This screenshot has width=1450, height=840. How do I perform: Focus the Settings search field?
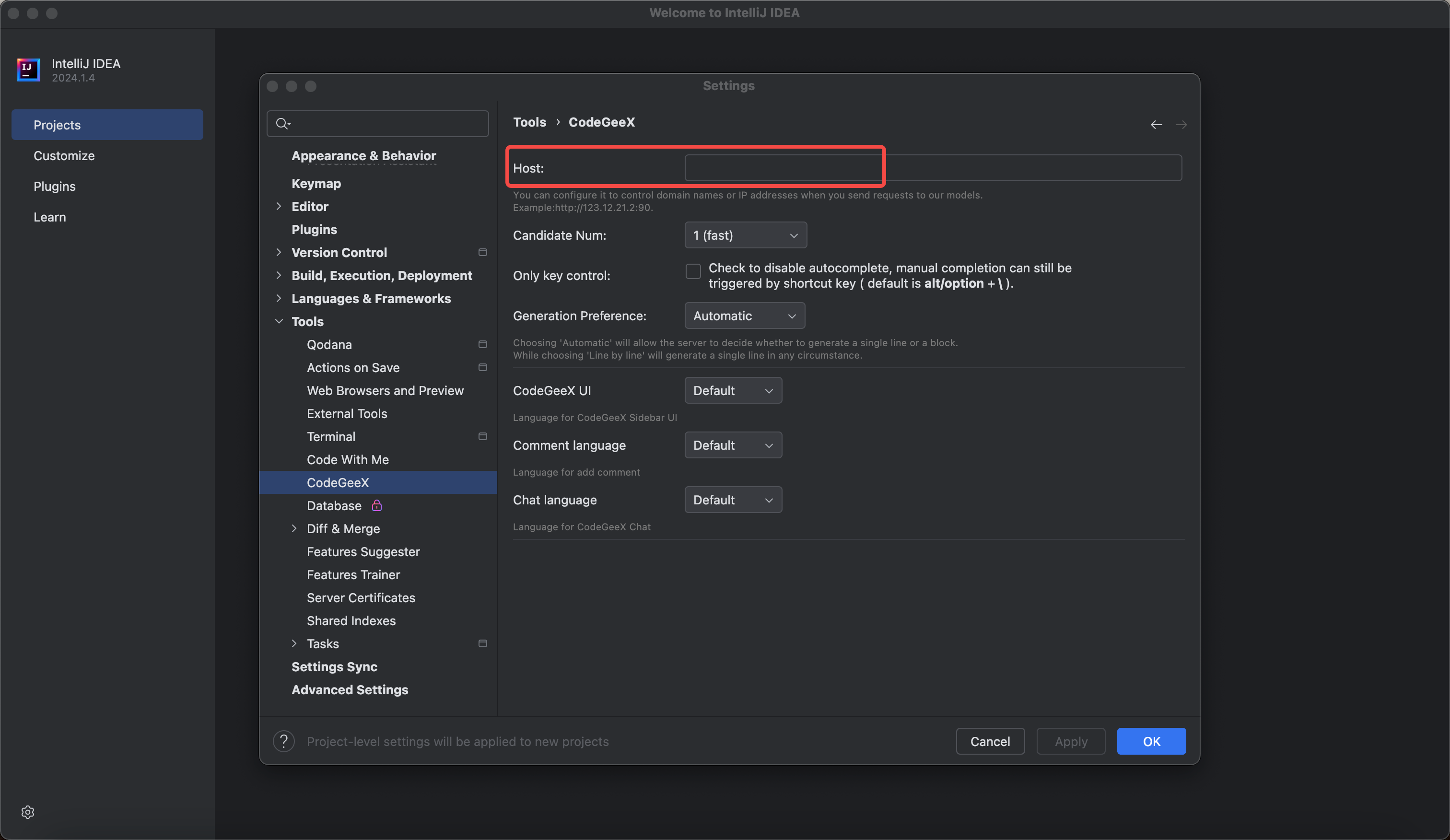click(x=377, y=123)
